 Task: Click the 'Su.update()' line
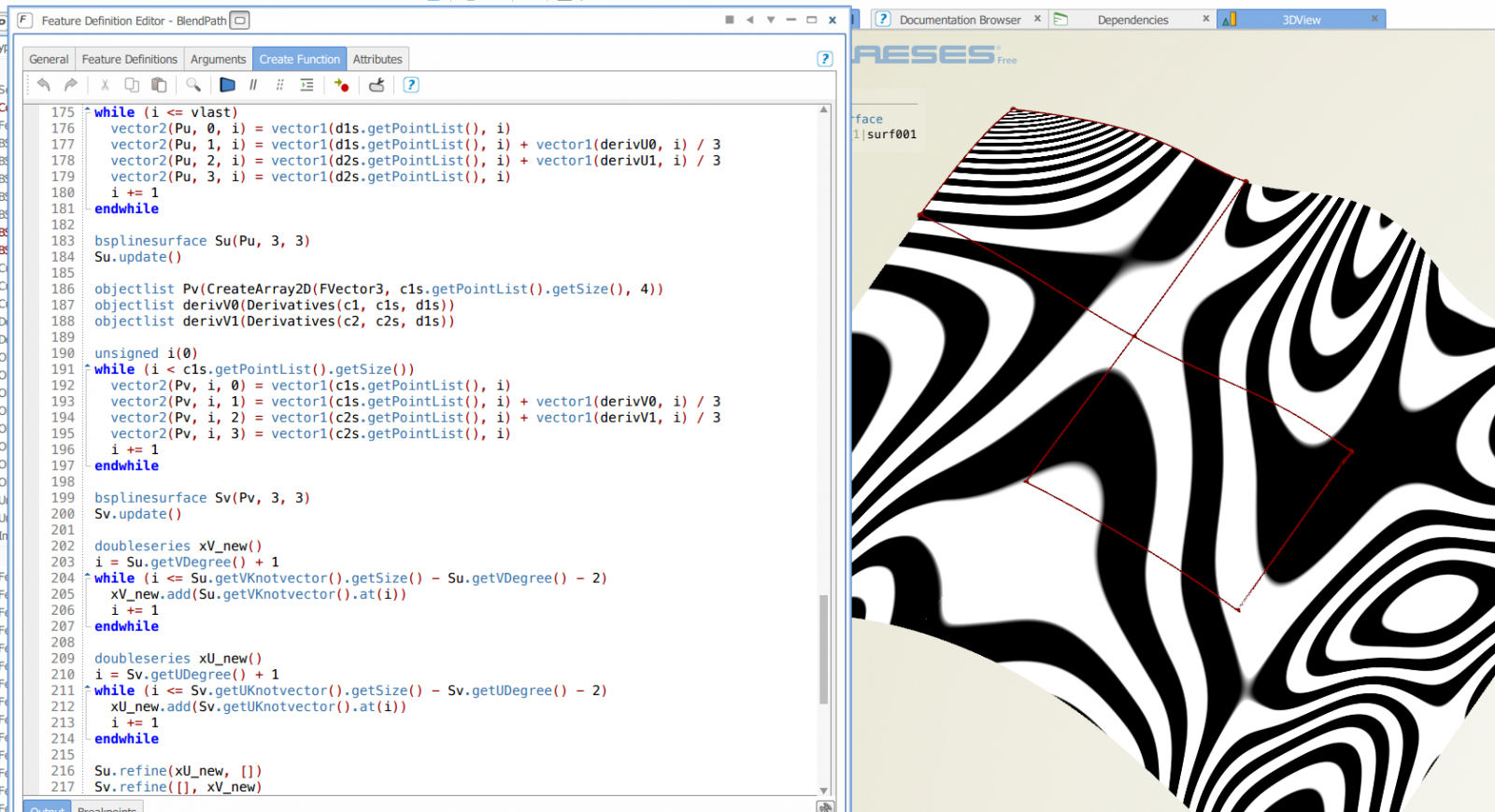[x=137, y=256]
